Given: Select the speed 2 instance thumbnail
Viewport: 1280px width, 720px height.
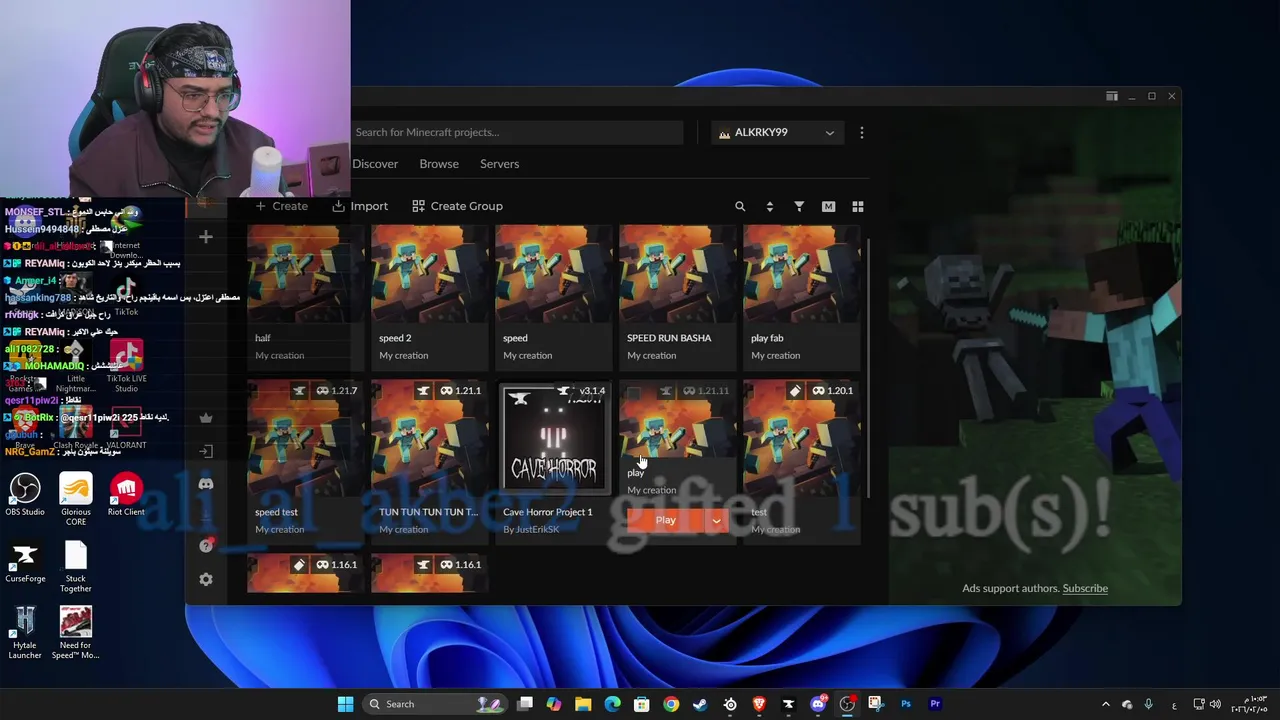Looking at the screenshot, I should click(429, 274).
